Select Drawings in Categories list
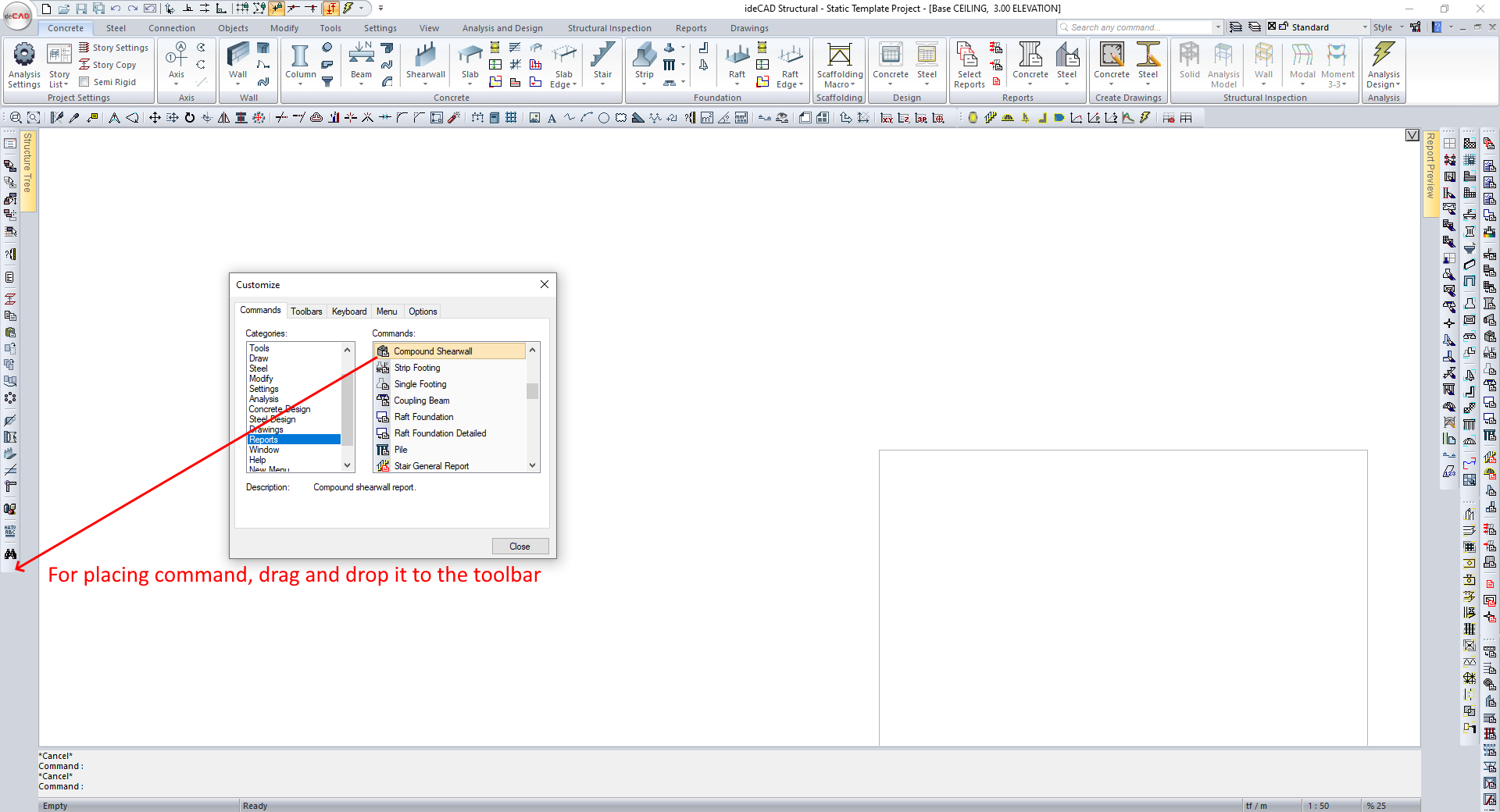 click(x=266, y=429)
